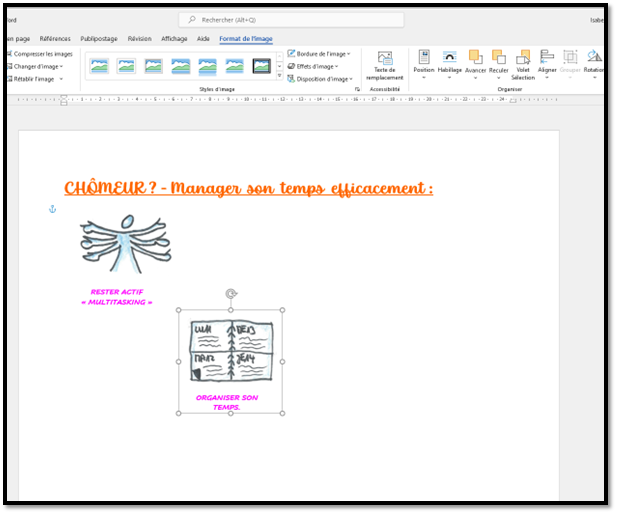Open the Aide tab
Image resolution: width=617 pixels, height=514 pixels.
pos(203,39)
